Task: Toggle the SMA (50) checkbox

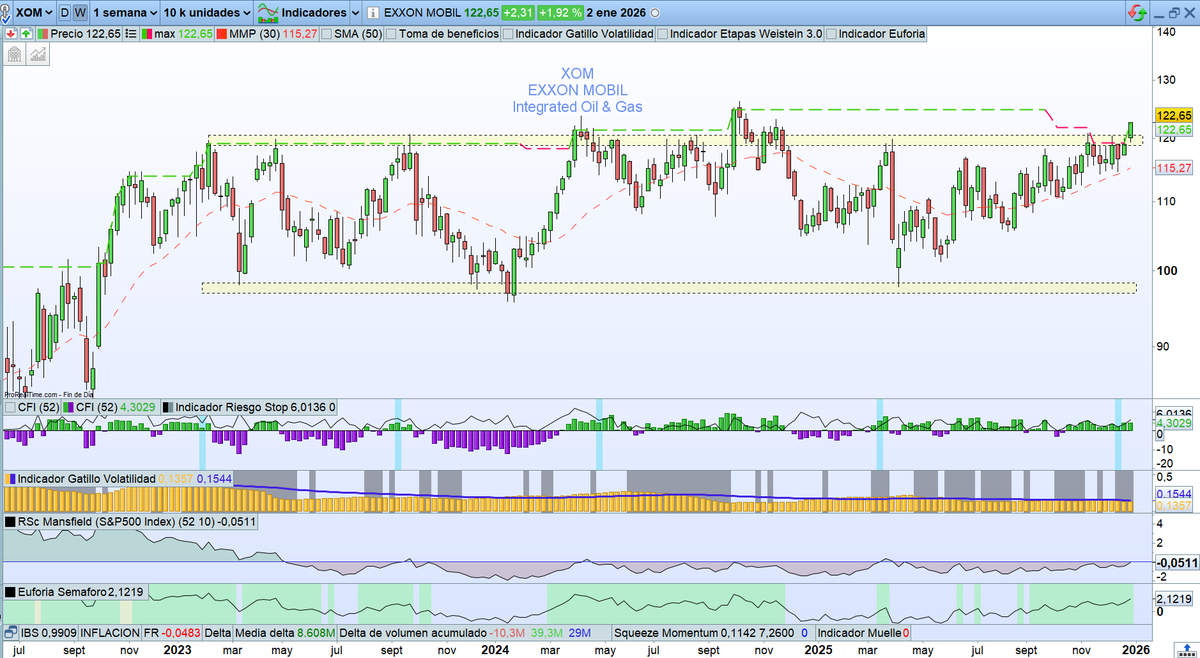Action: pos(326,34)
